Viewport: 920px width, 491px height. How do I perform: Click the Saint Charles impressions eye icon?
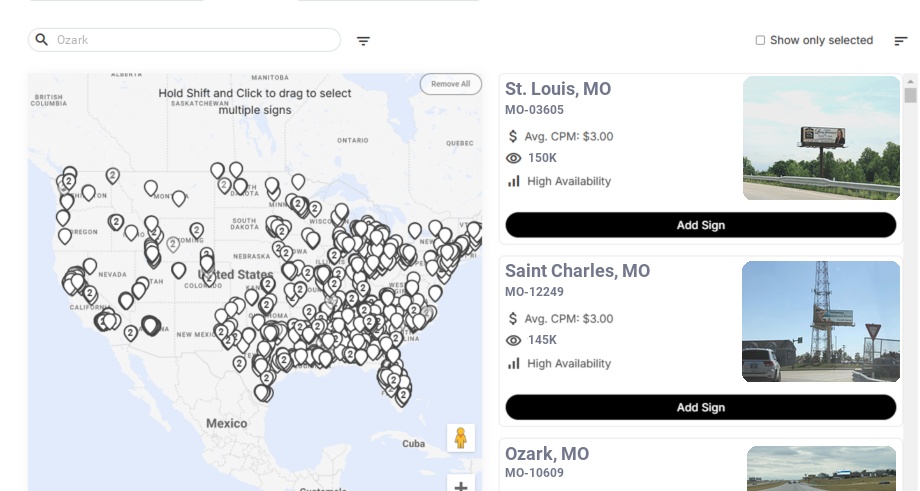(514, 340)
